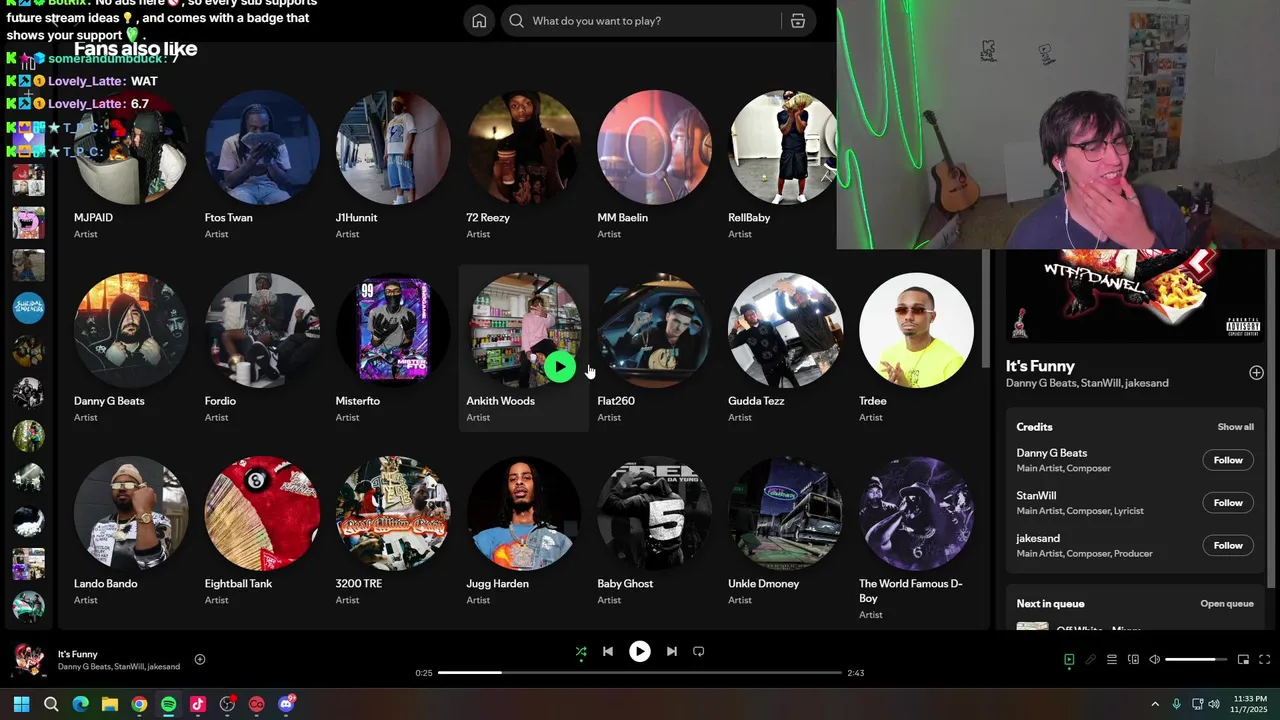
Task: Open the Flat260 artist card
Action: [x=655, y=348]
